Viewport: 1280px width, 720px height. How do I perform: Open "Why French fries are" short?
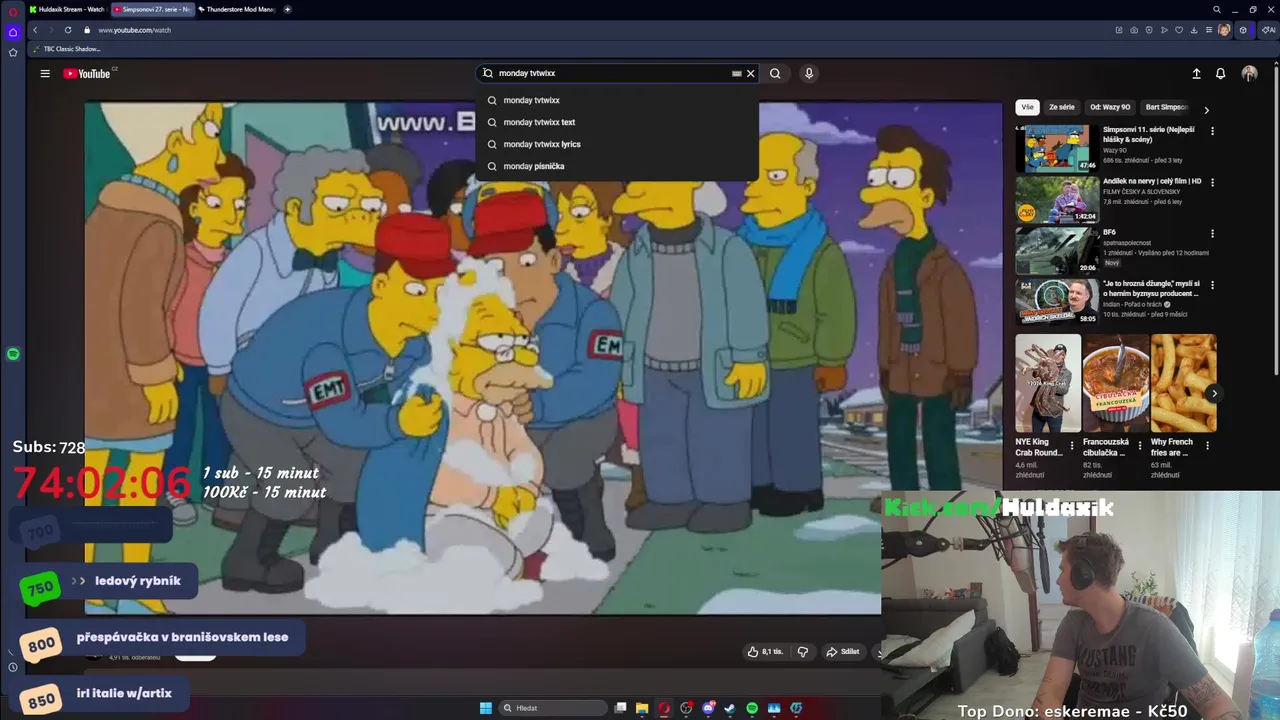[1183, 383]
